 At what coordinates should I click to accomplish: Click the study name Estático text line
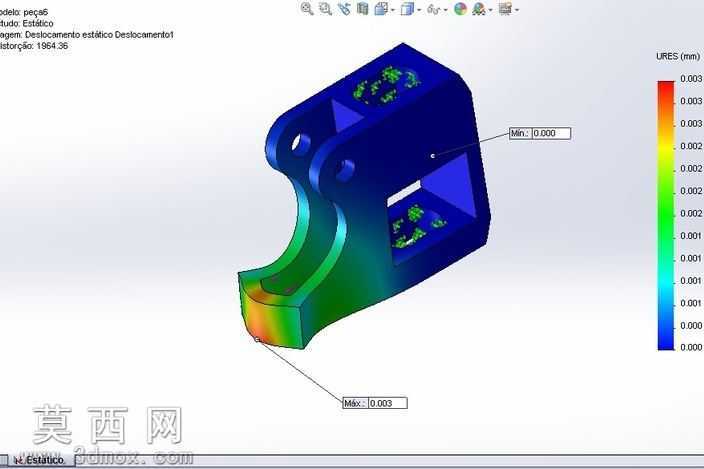pyautogui.click(x=27, y=23)
